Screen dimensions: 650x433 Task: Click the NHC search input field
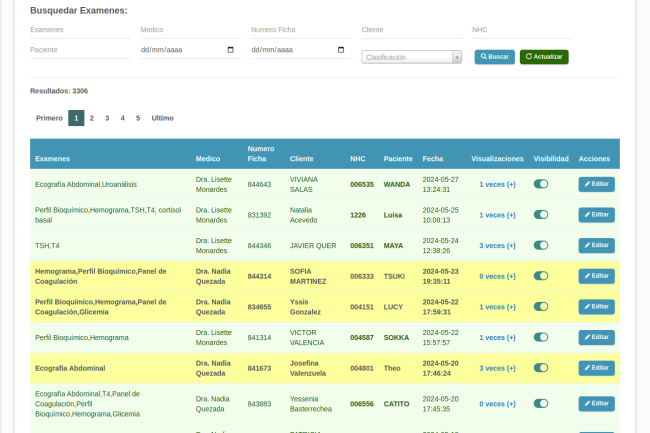pos(521,30)
